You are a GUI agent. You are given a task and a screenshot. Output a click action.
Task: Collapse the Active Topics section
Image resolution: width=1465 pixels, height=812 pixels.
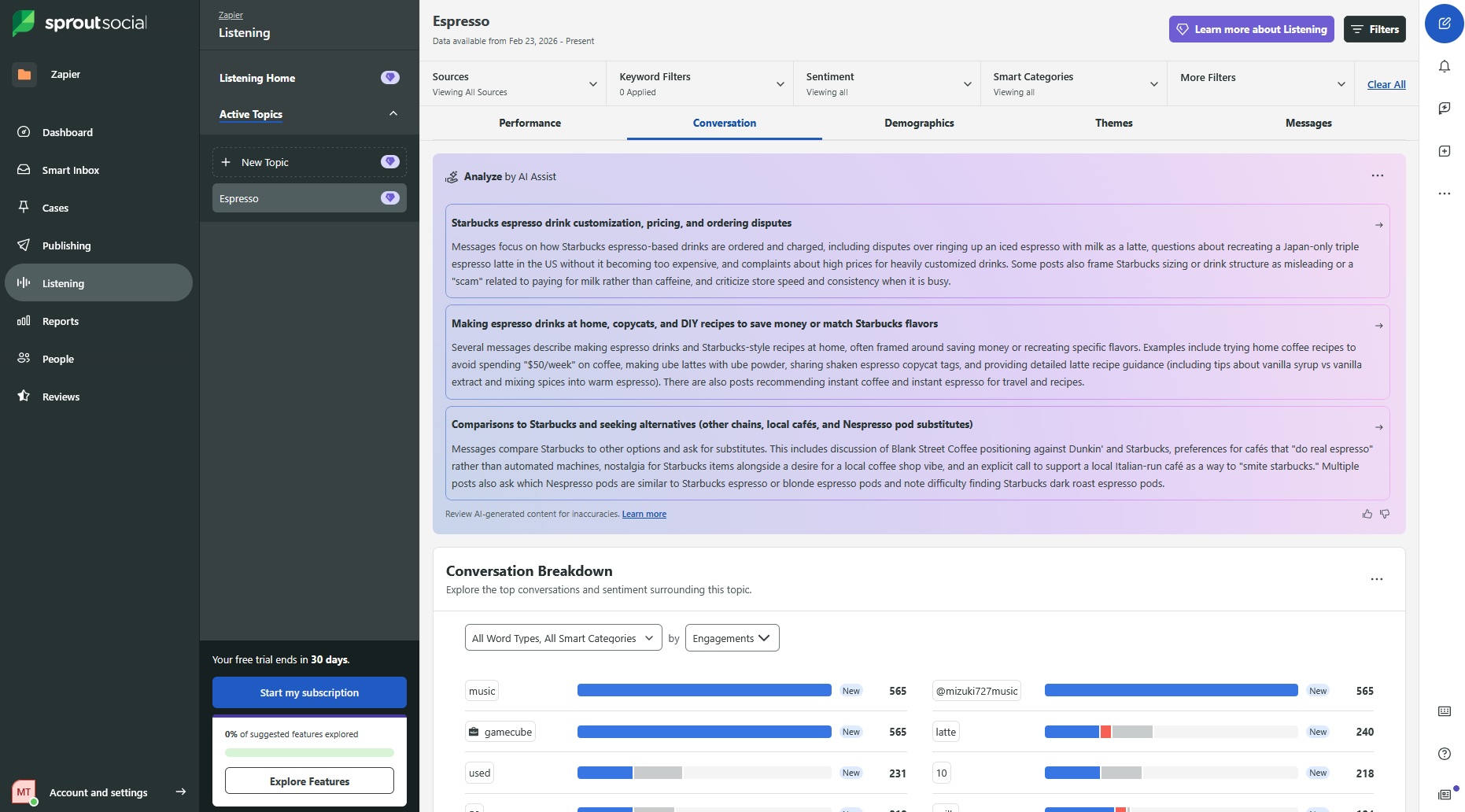point(393,114)
